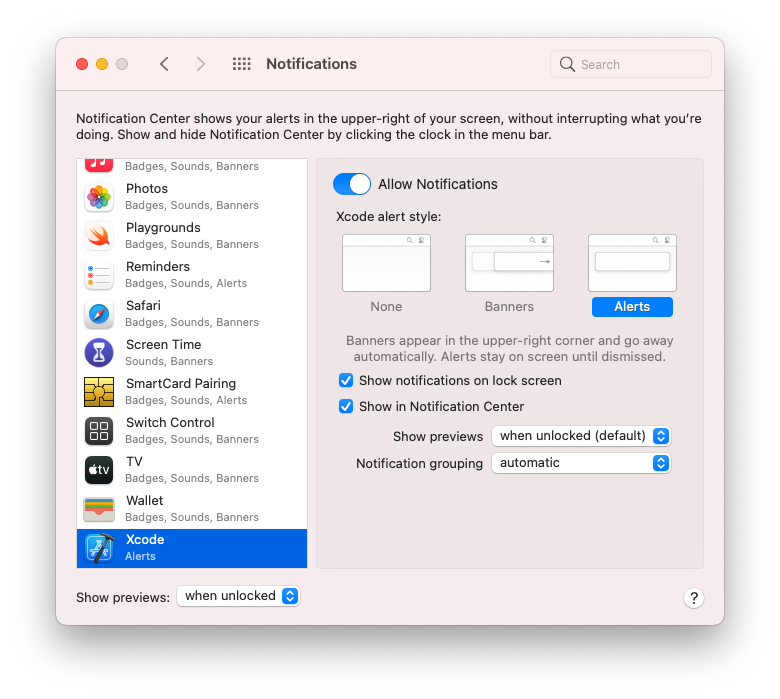780x699 pixels.
Task: Select Switch Control in the app list
Action: pos(192,431)
